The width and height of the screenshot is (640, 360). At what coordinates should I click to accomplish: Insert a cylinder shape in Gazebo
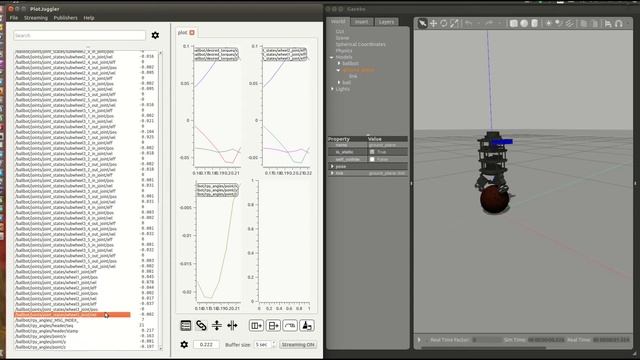[535, 24]
